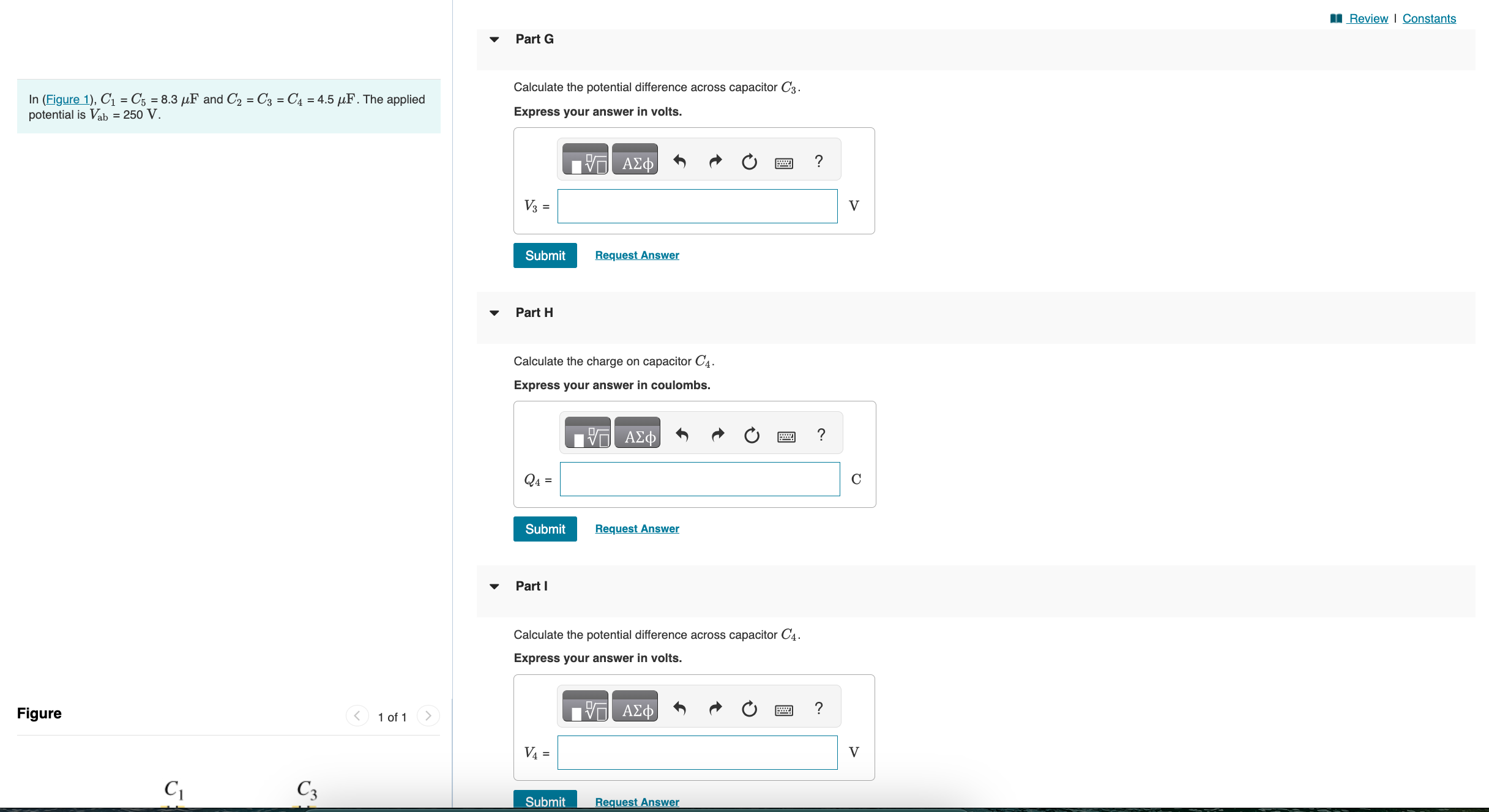Screen dimensions: 1489x812
Task: Collapse the Part I section
Action: 494,586
